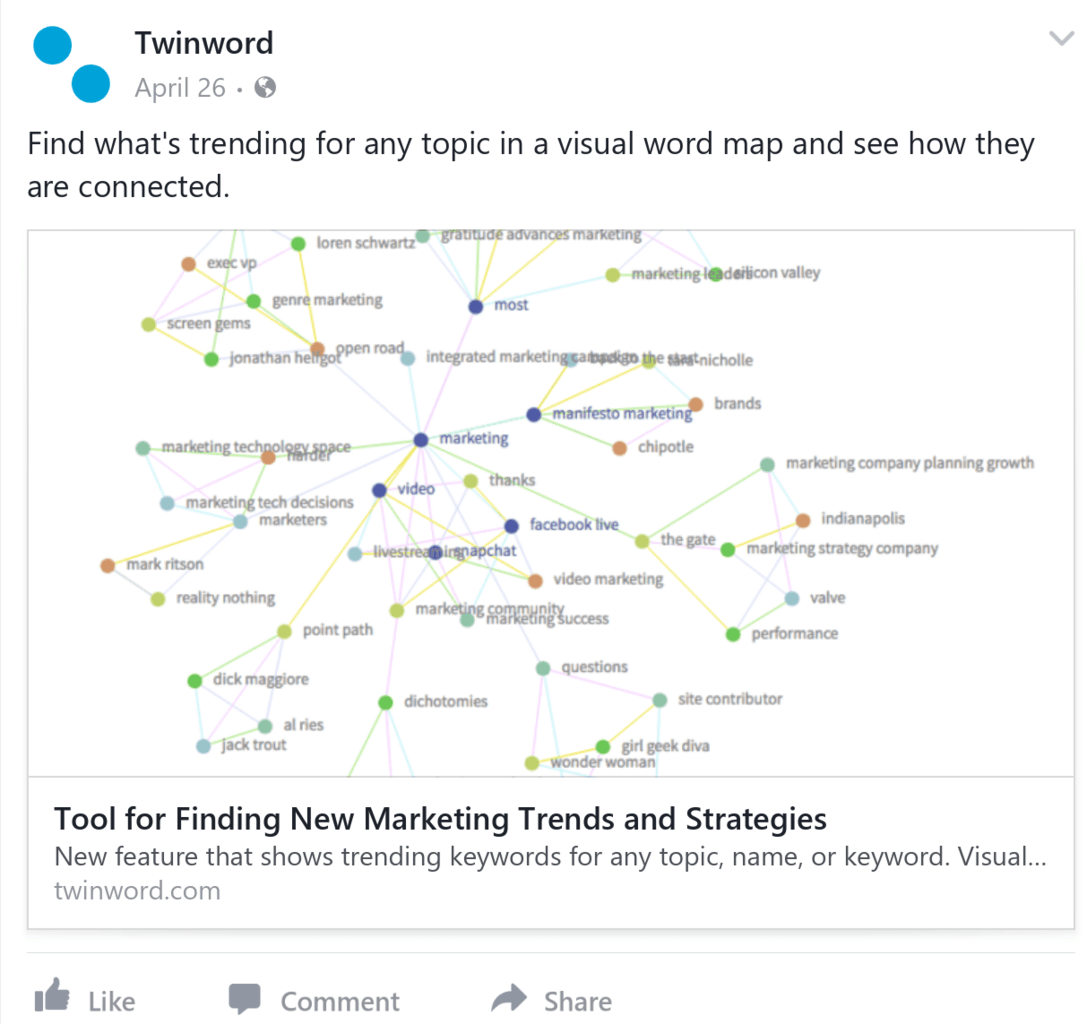This screenshot has height=1024, width=1087.
Task: Open the word map preview image
Action: point(543,500)
